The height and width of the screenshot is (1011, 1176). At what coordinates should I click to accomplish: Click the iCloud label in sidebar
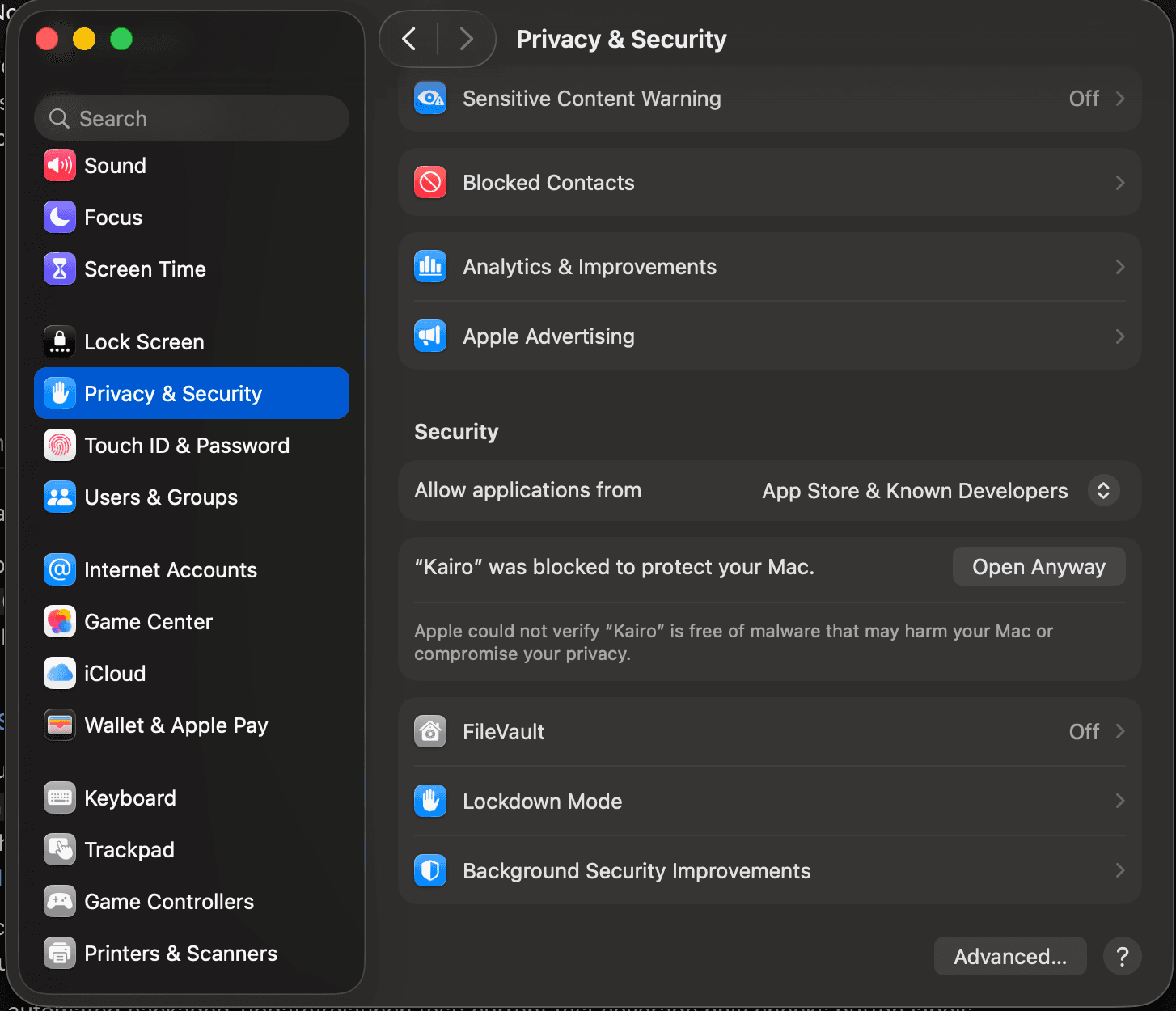[x=115, y=674]
